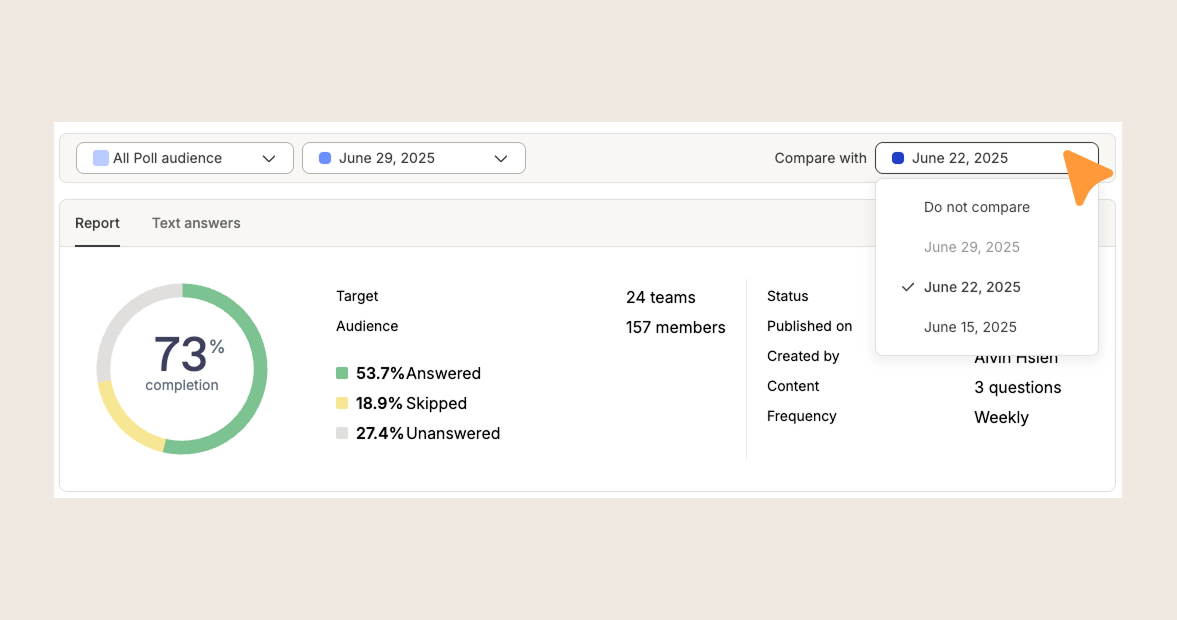Click the chevron in All Poll audience
The height and width of the screenshot is (620, 1177).
268,158
